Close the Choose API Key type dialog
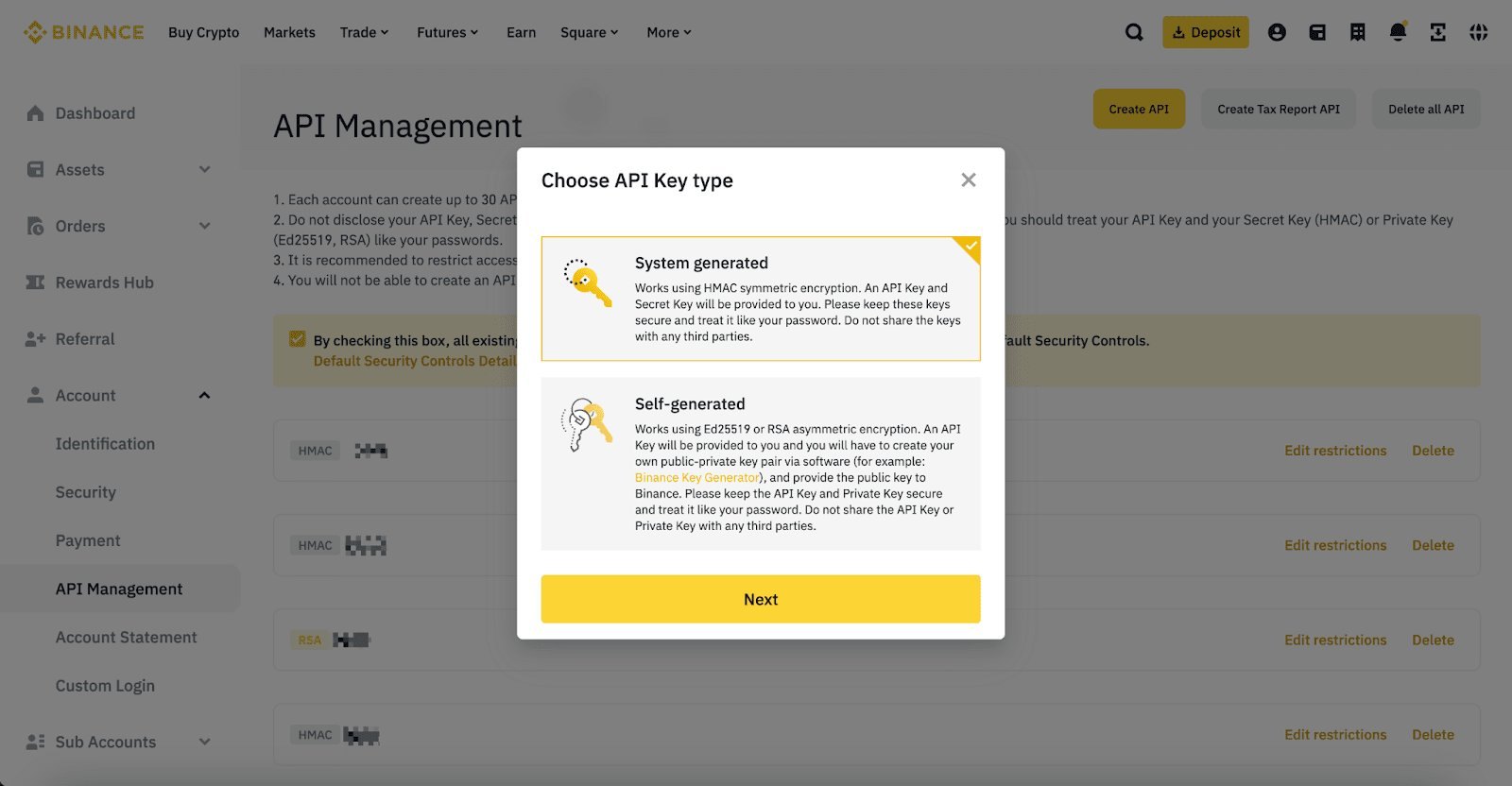 click(x=969, y=179)
